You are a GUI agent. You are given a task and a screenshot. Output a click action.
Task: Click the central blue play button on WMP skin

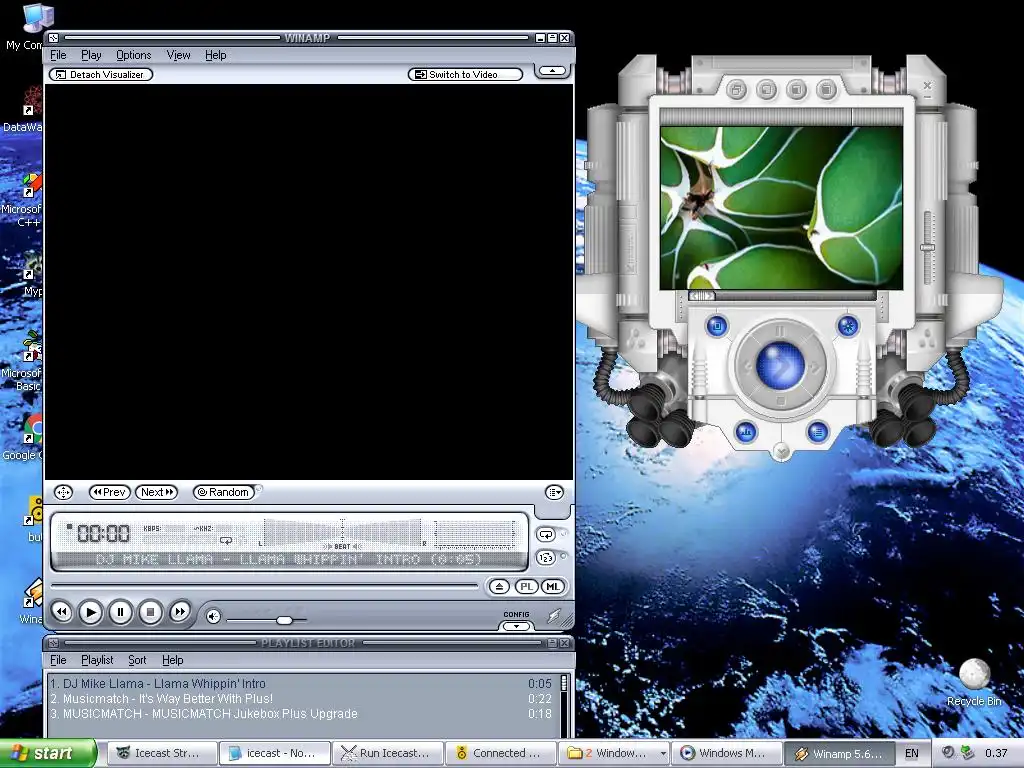click(780, 366)
